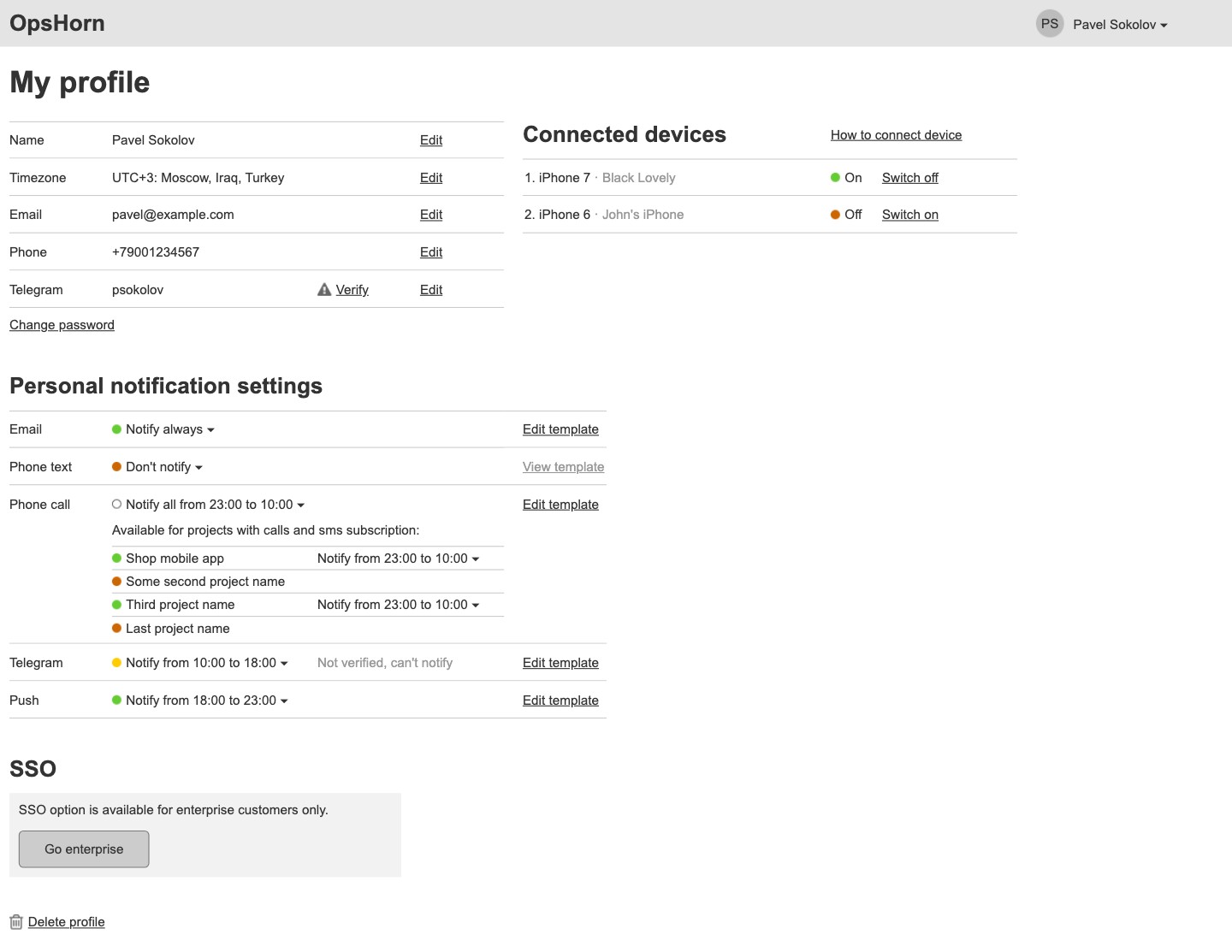This screenshot has height=952, width=1232.
Task: Switch on the iPhone 6 device
Action: [x=910, y=215]
